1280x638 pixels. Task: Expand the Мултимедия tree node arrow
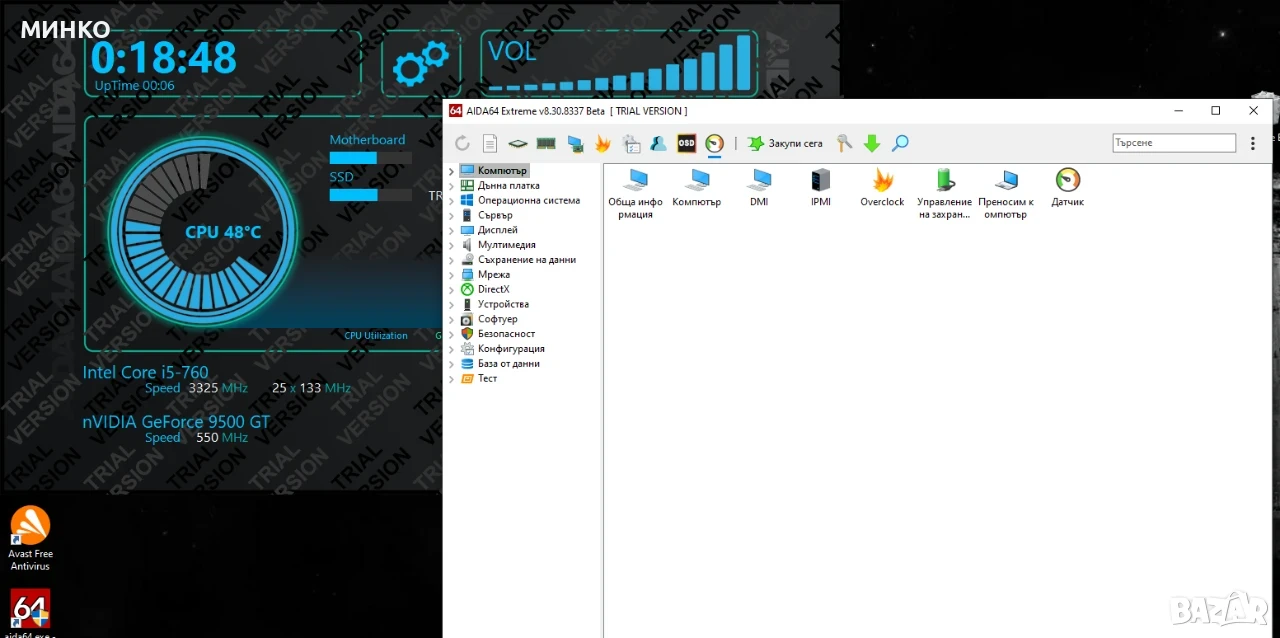[x=451, y=245]
